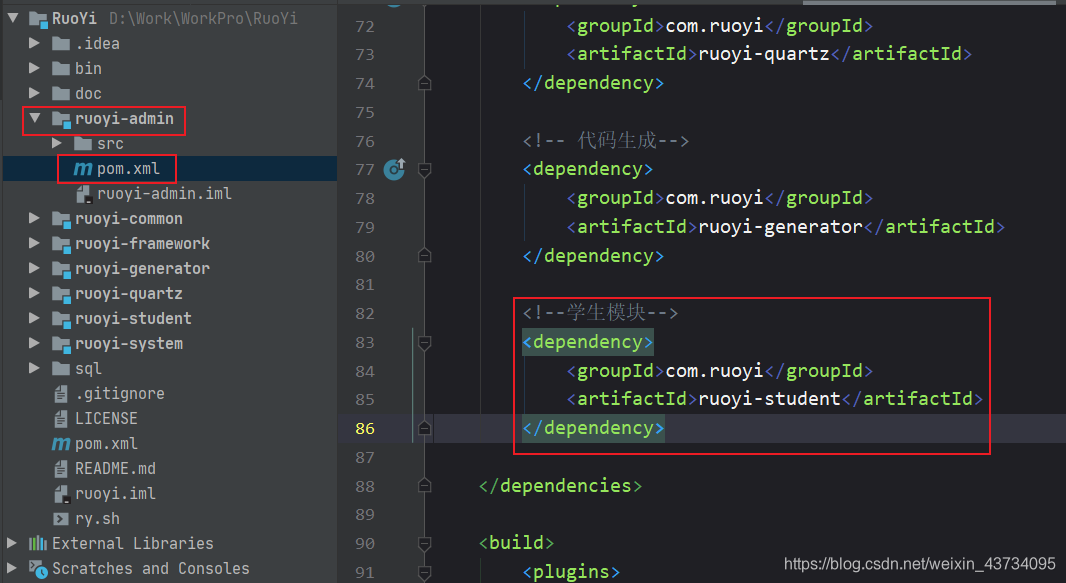Click the Maven reload gutter icon on line 77

(x=394, y=169)
